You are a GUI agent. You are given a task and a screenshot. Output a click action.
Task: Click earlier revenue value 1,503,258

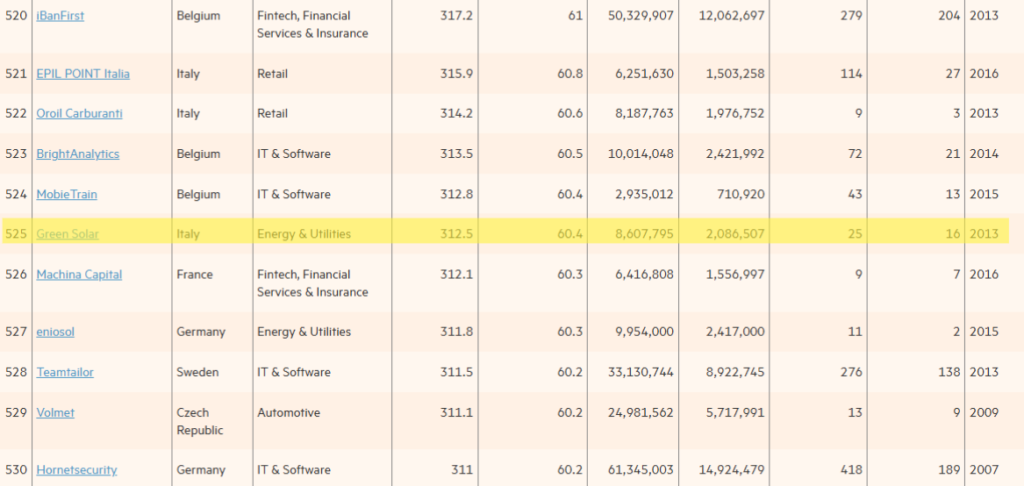click(x=735, y=74)
